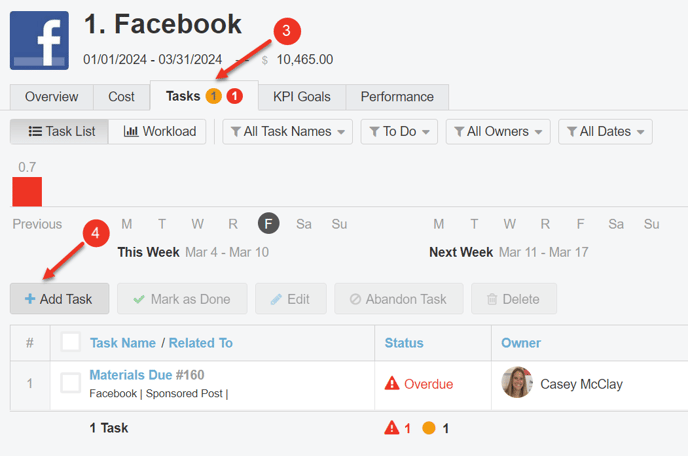Click the orange badge on Tasks tab
688x456 pixels.
[214, 96]
